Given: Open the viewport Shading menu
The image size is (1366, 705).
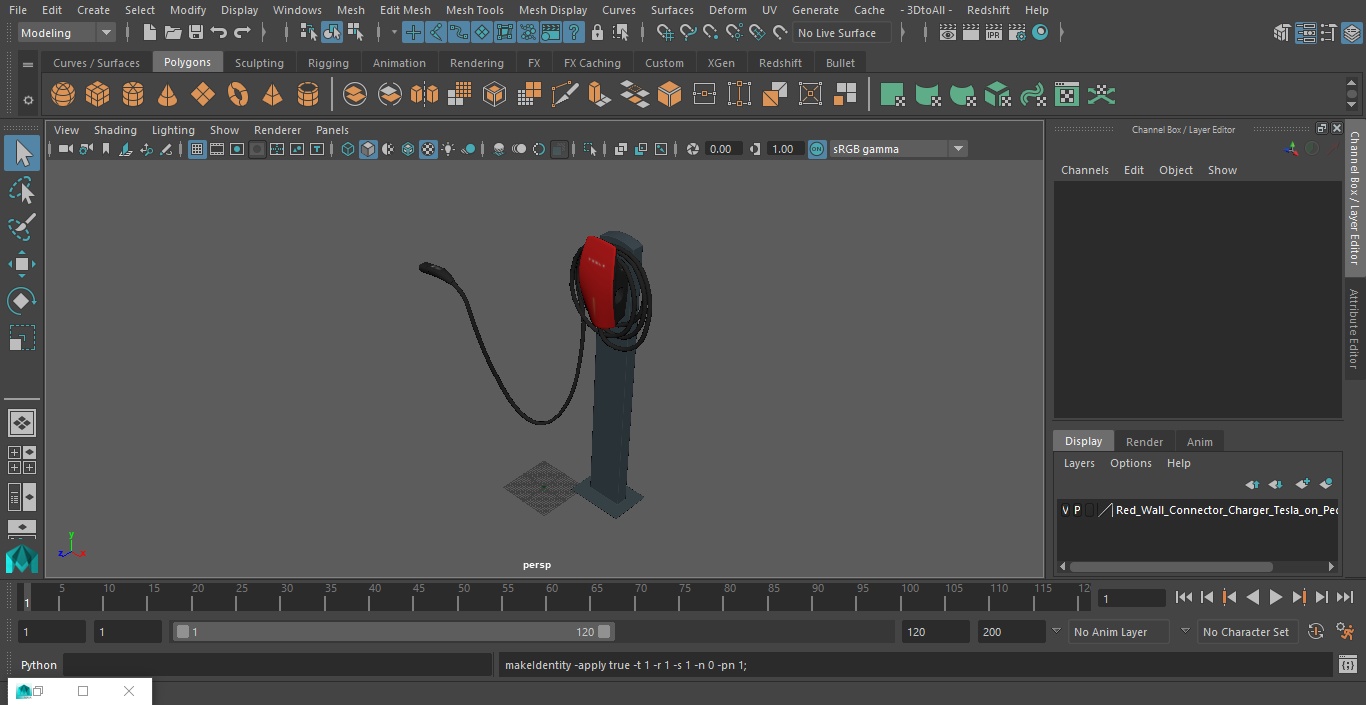Looking at the screenshot, I should (115, 130).
